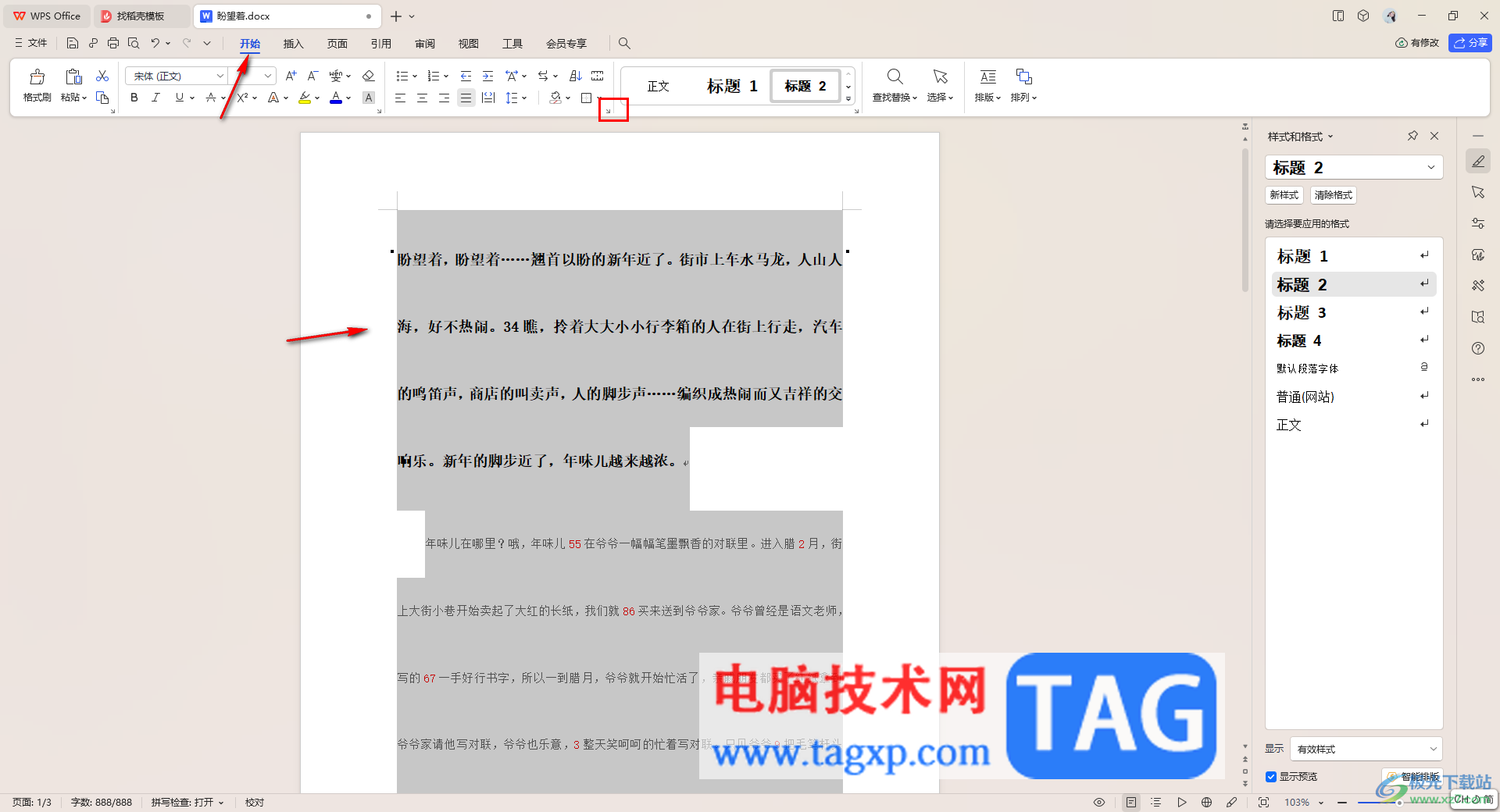Click the Save icon in quick toolbar
The image size is (1500, 812).
click(73, 43)
